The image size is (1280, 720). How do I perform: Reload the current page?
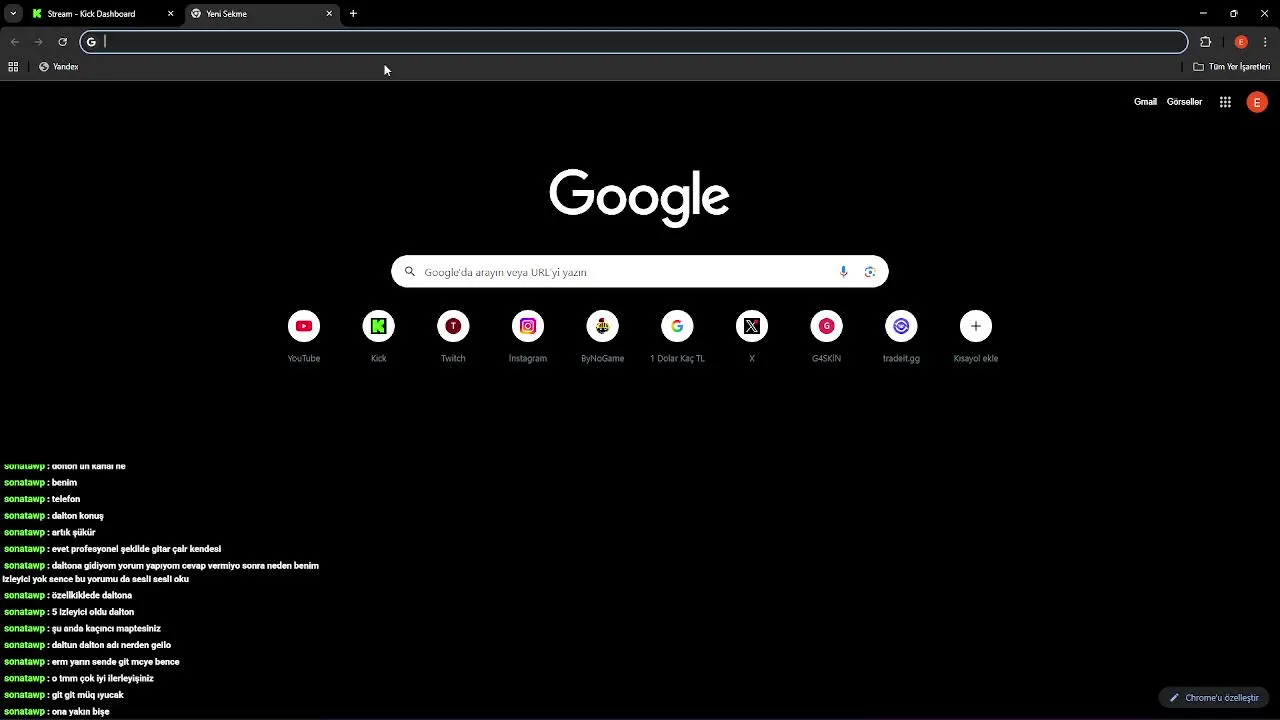click(x=62, y=42)
